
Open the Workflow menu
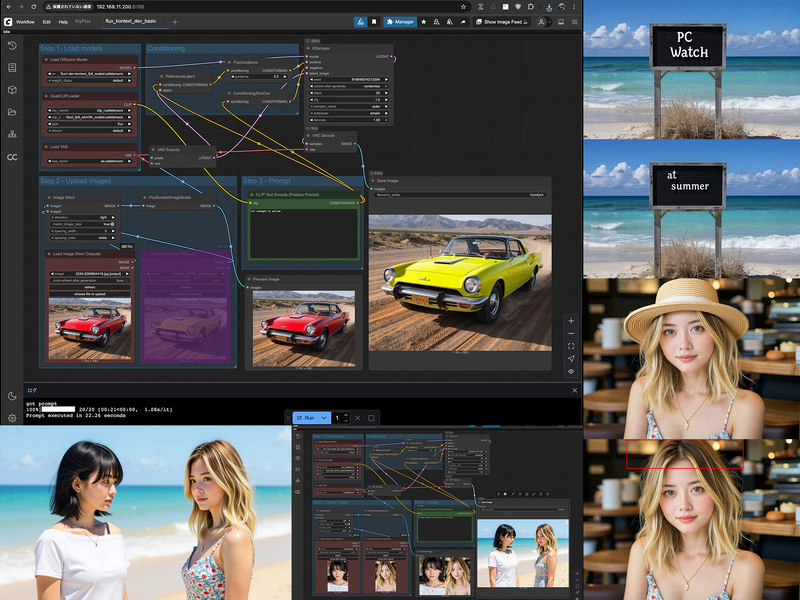click(x=25, y=22)
